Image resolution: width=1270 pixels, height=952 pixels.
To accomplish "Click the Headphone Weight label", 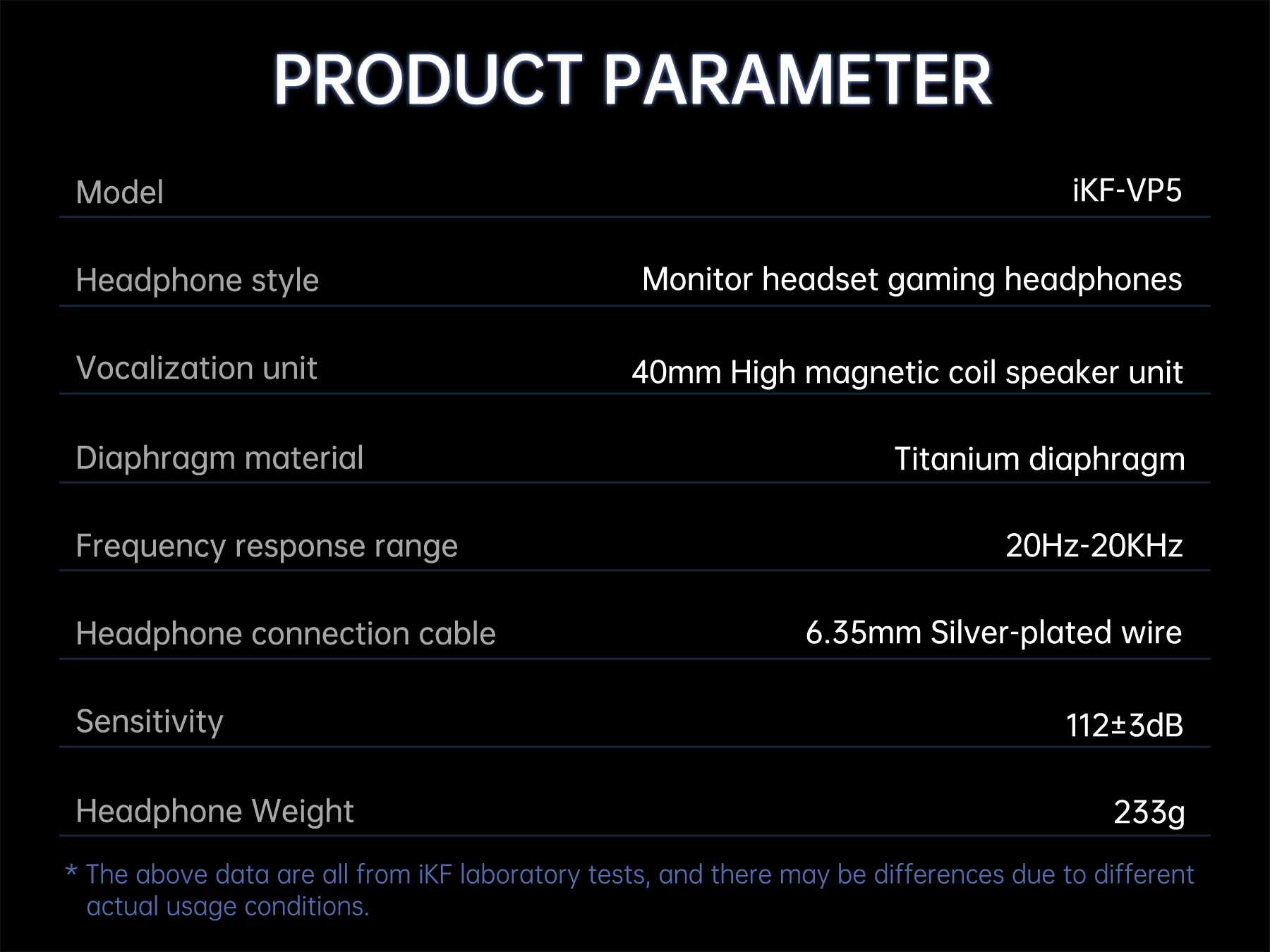I will tap(214, 811).
